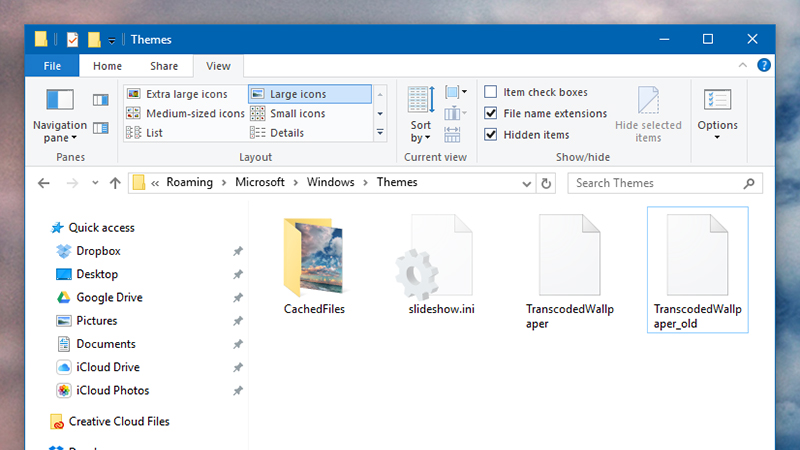The image size is (800, 450).
Task: Go up one folder level
Action: pyautogui.click(x=115, y=183)
